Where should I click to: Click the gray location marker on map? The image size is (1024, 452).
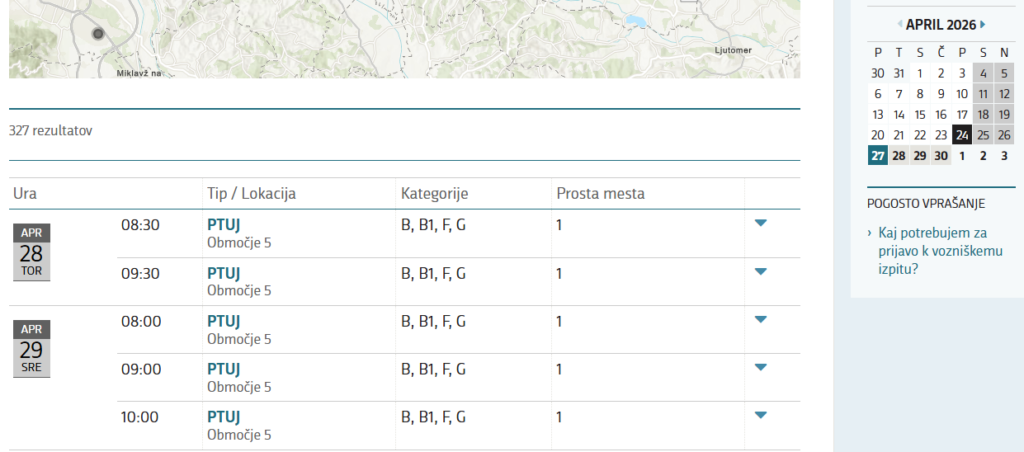click(x=98, y=34)
